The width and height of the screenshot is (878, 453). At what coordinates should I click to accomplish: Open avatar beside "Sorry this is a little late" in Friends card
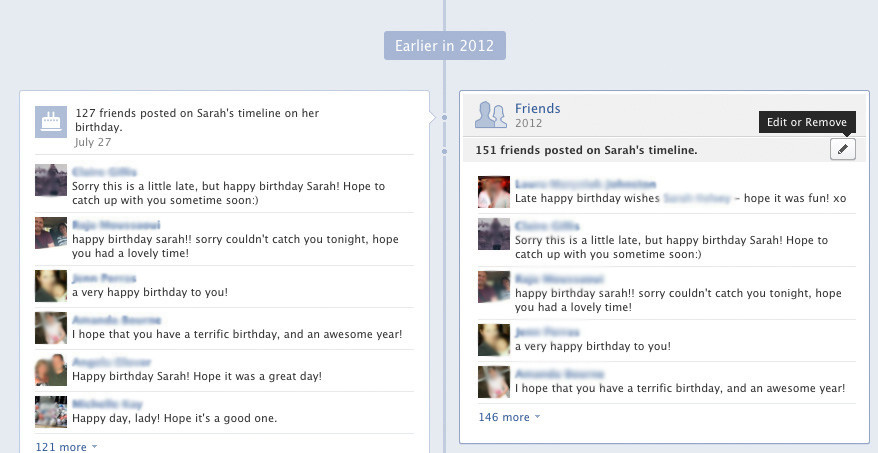pyautogui.click(x=494, y=234)
